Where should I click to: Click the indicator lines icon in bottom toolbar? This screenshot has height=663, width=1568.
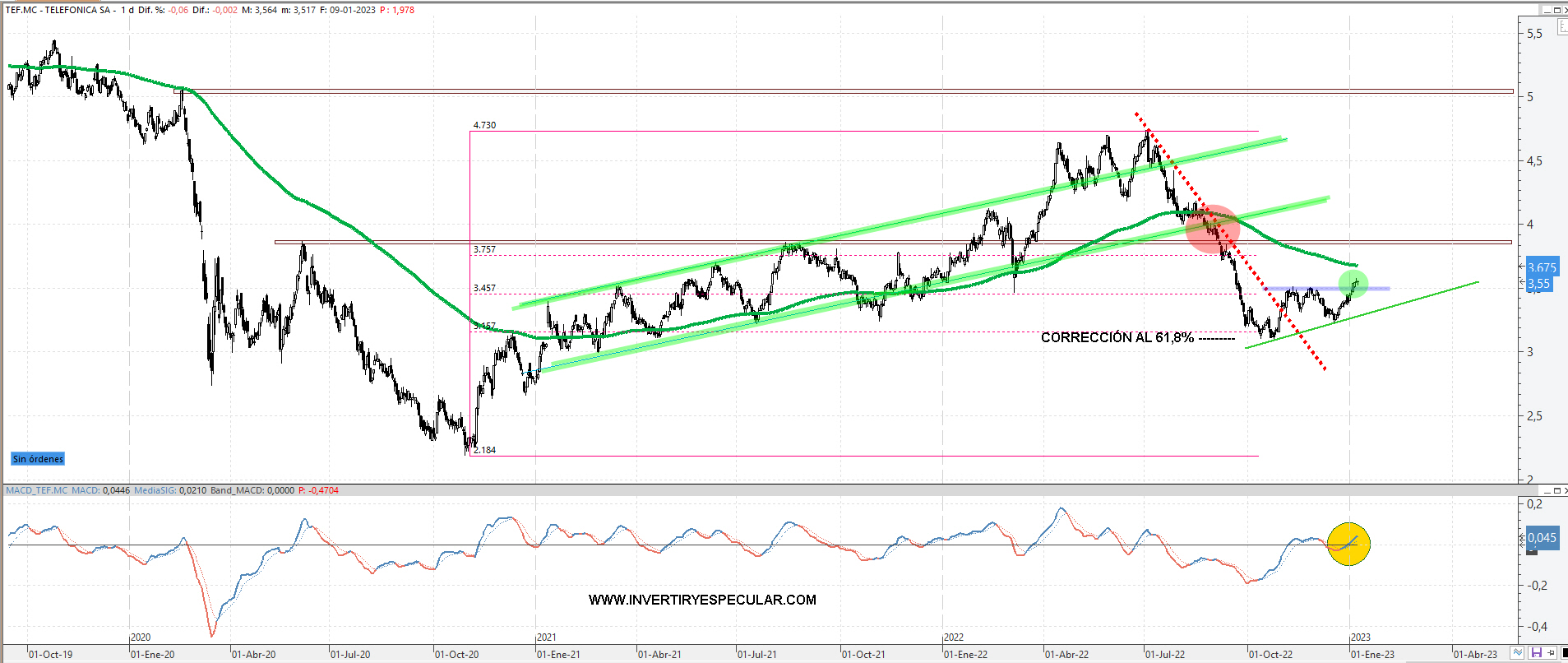1518,653
